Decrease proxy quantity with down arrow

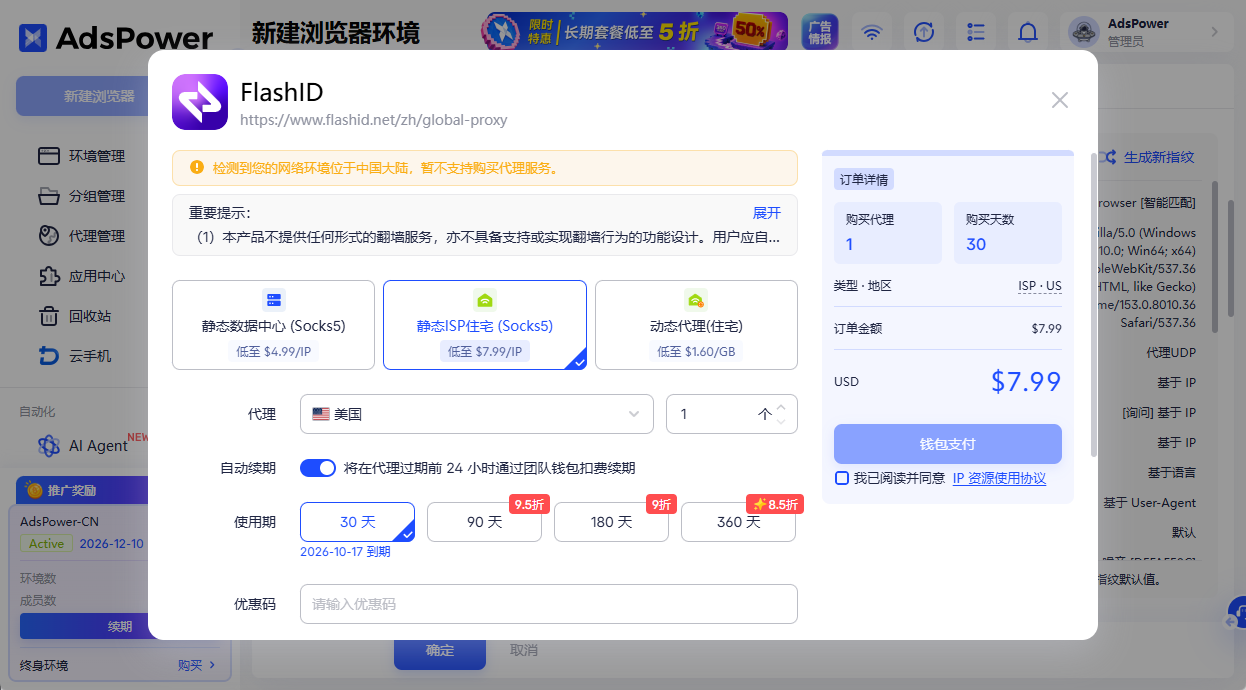[x=782, y=421]
